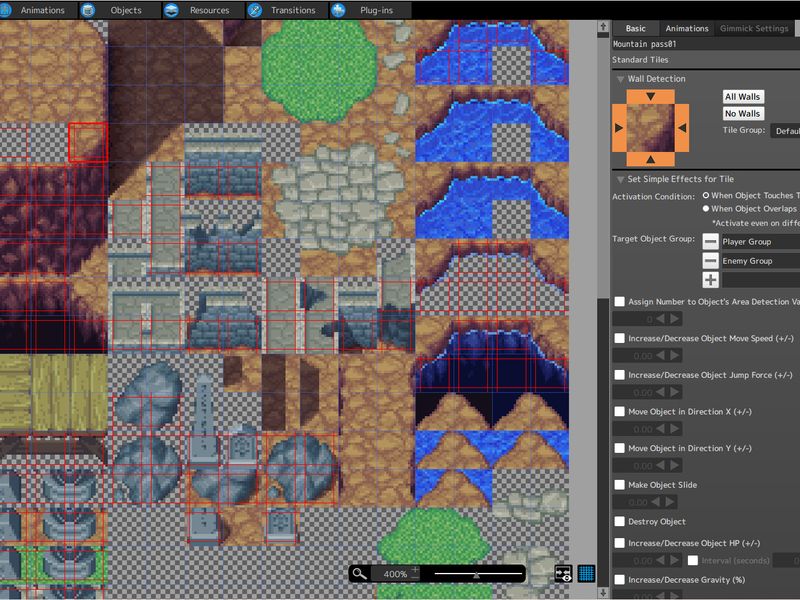The width and height of the screenshot is (800, 600).
Task: Click the No Walls button
Action: coord(743,114)
